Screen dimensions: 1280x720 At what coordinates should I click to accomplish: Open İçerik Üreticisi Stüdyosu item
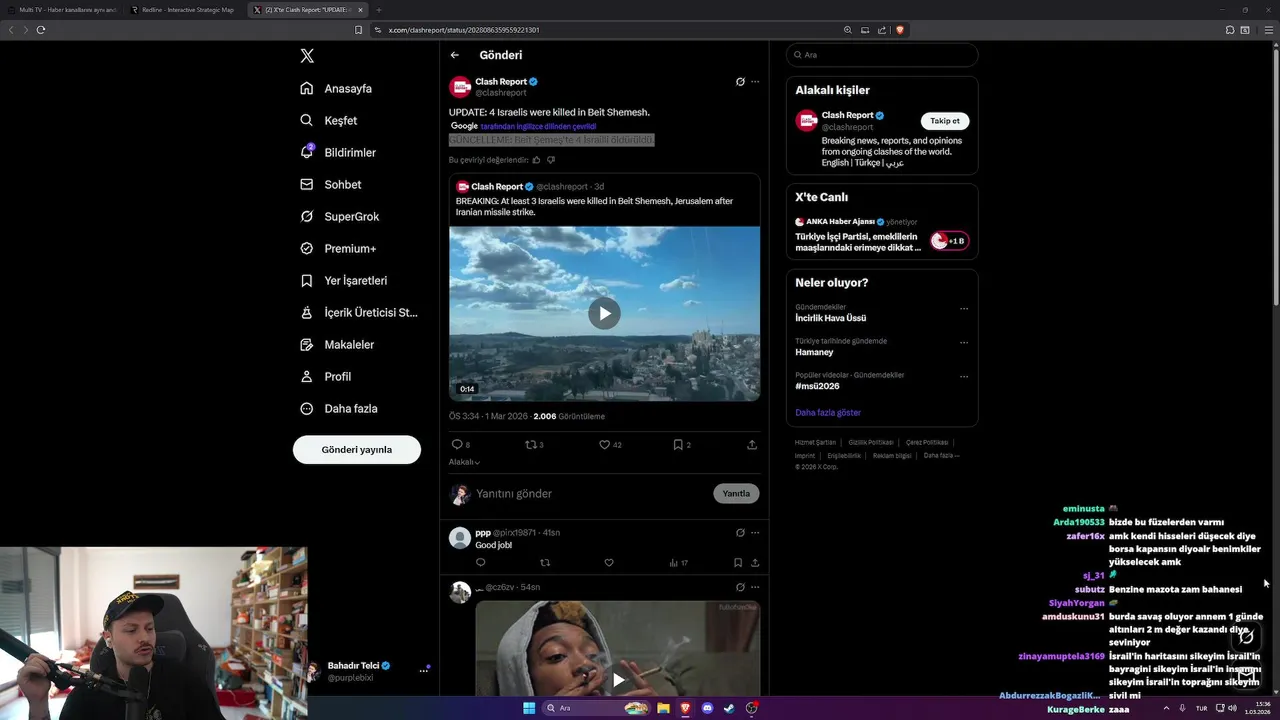pyautogui.click(x=359, y=312)
